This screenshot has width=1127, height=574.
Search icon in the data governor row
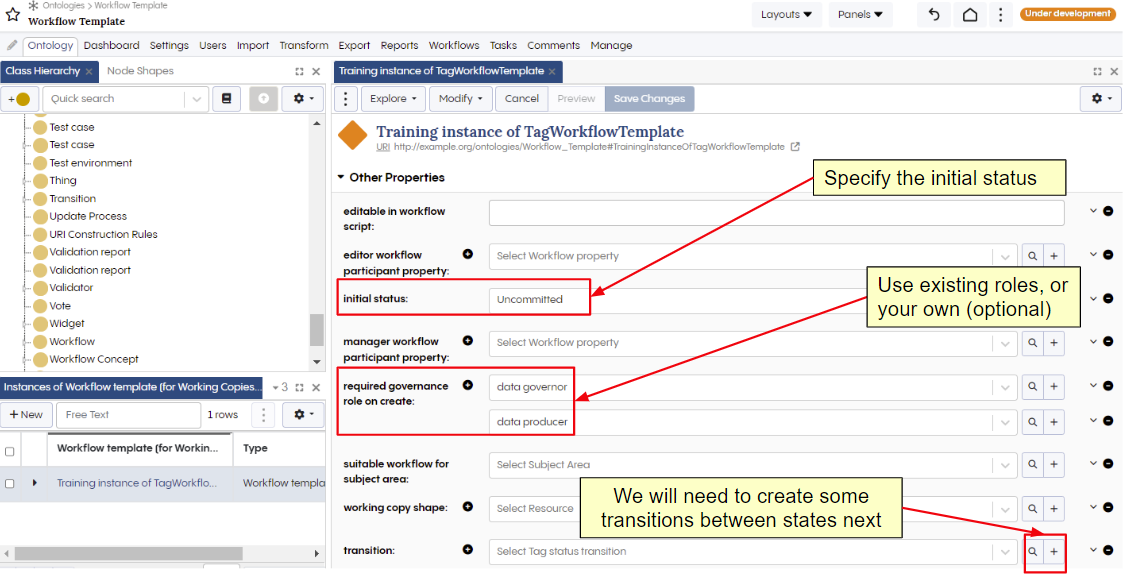coord(1032,387)
